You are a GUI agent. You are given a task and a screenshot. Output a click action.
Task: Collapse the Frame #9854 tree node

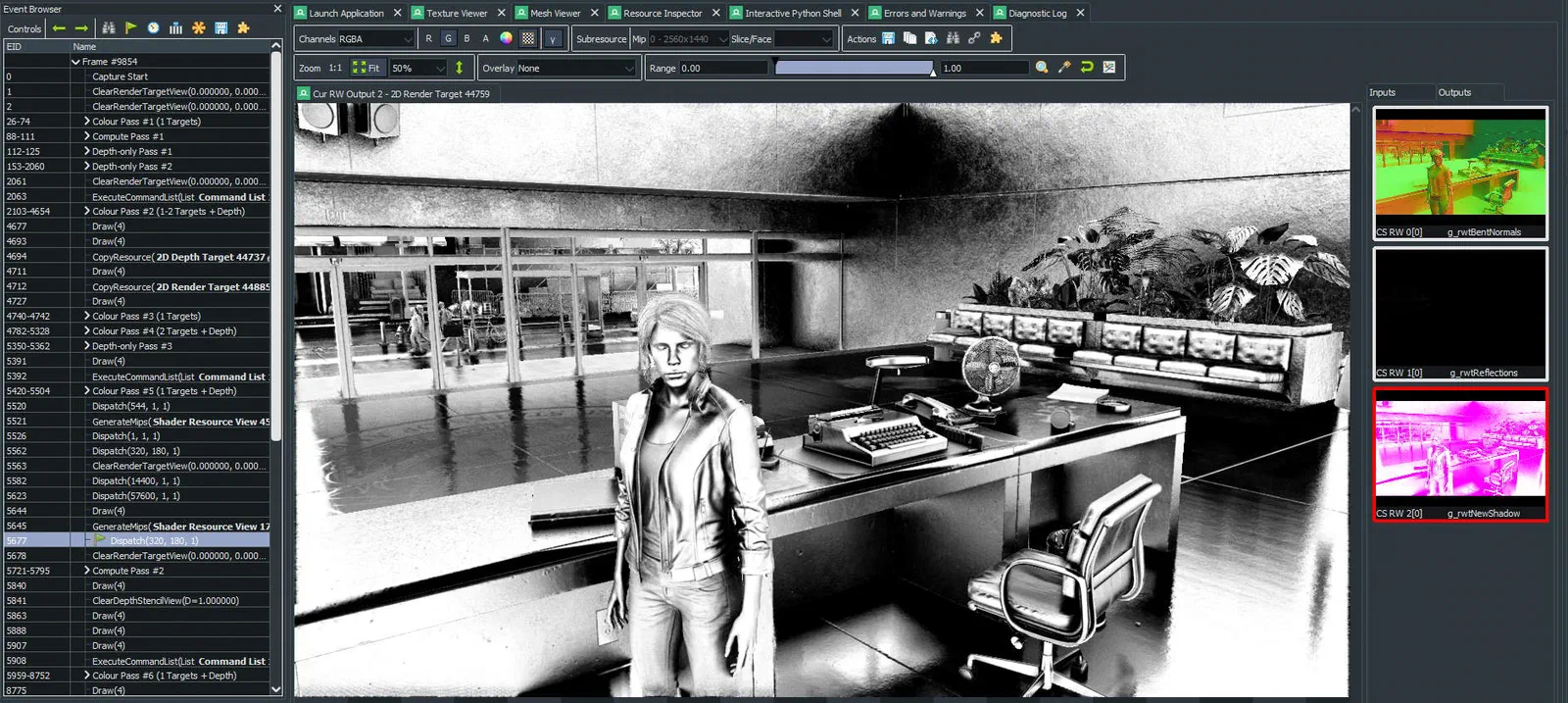pyautogui.click(x=75, y=61)
